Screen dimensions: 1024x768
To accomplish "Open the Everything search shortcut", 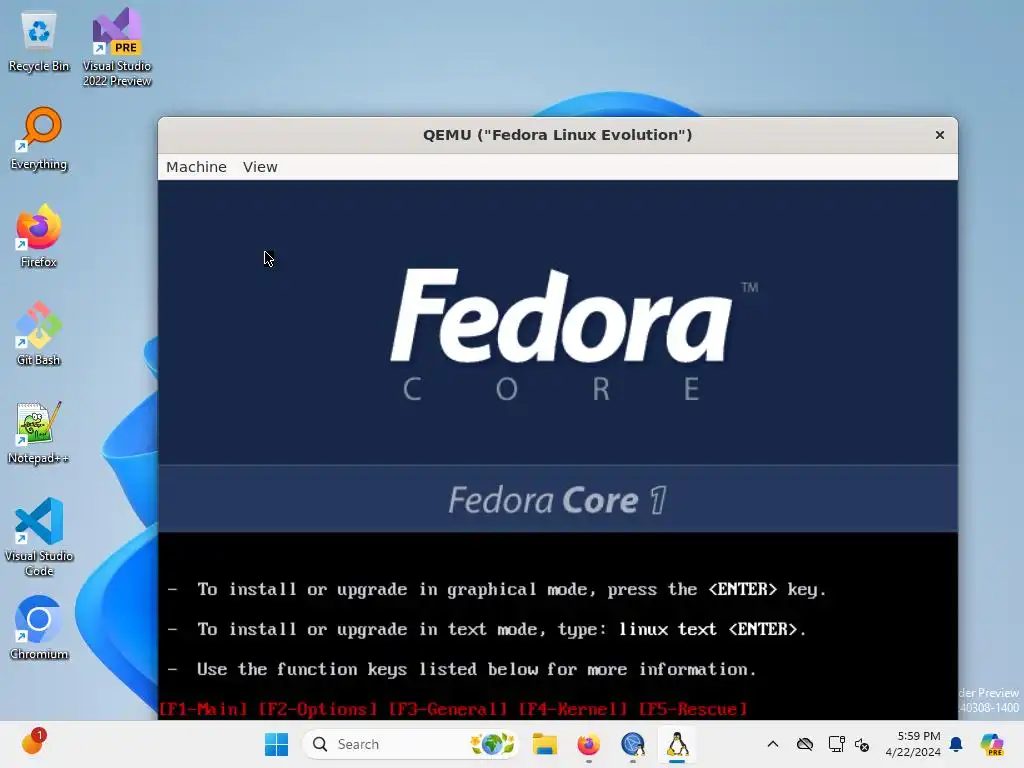I will 39,138.
